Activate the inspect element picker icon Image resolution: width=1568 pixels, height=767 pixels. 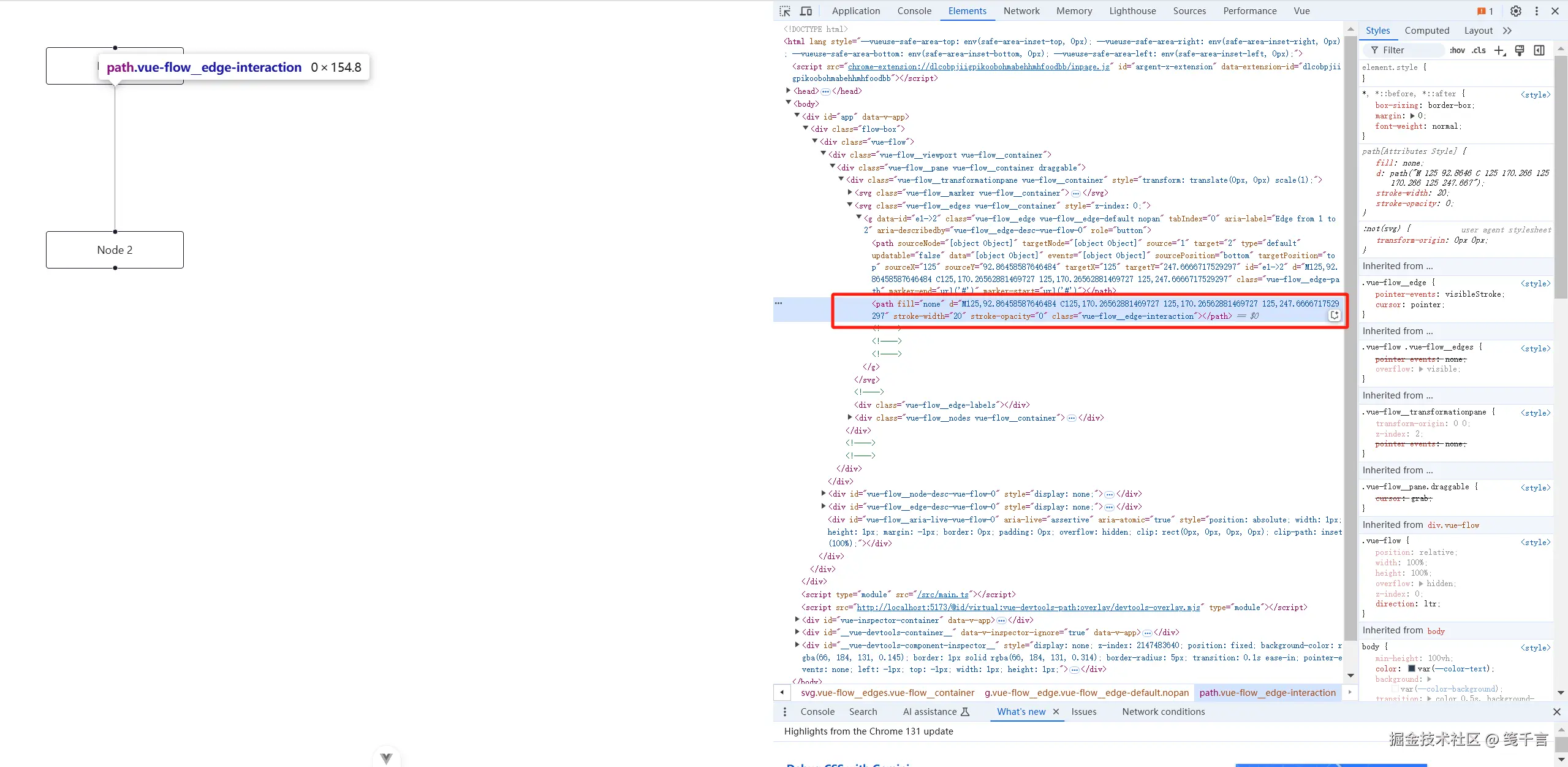(x=785, y=11)
